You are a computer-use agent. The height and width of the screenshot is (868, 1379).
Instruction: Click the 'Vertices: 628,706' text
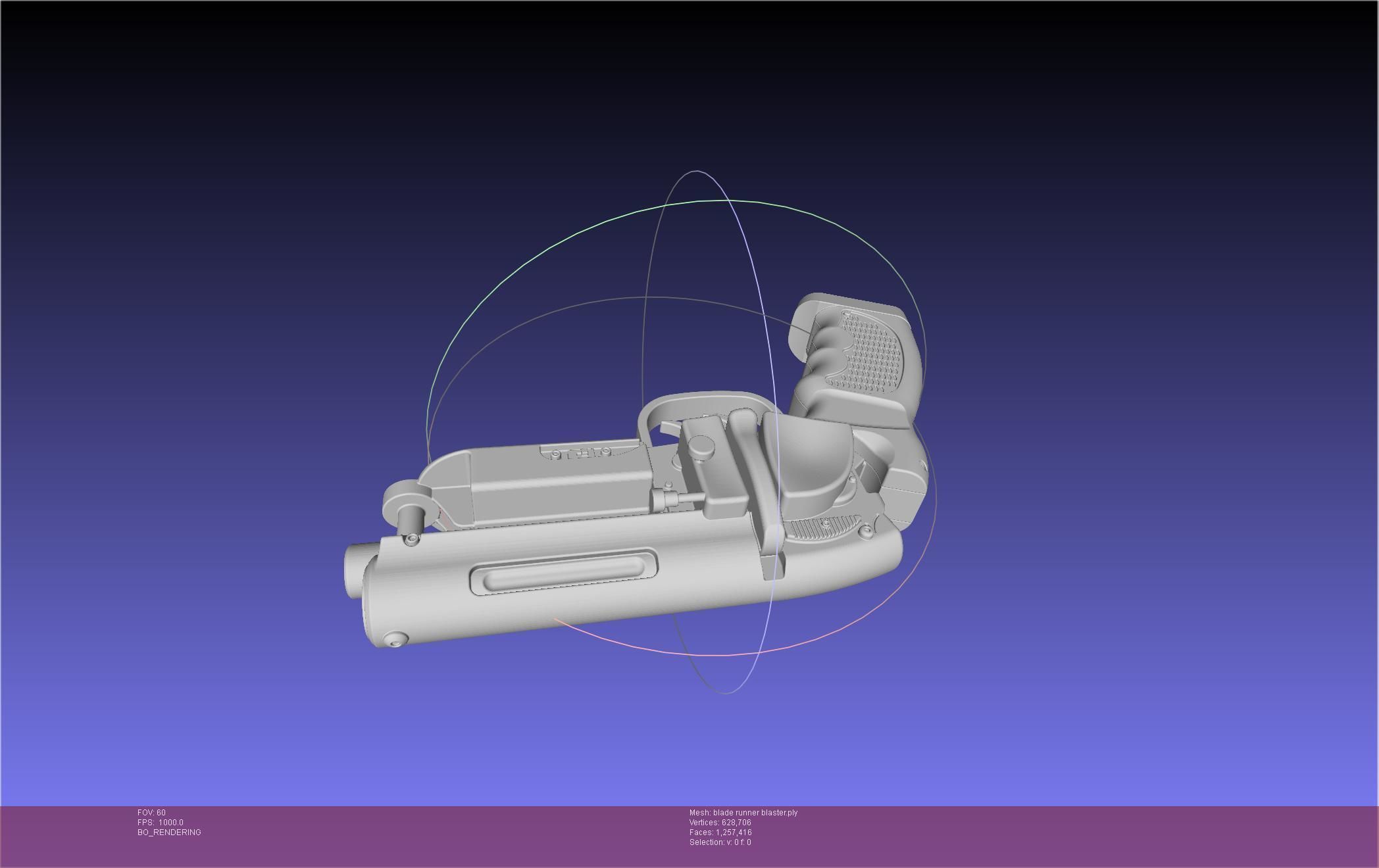coord(720,823)
